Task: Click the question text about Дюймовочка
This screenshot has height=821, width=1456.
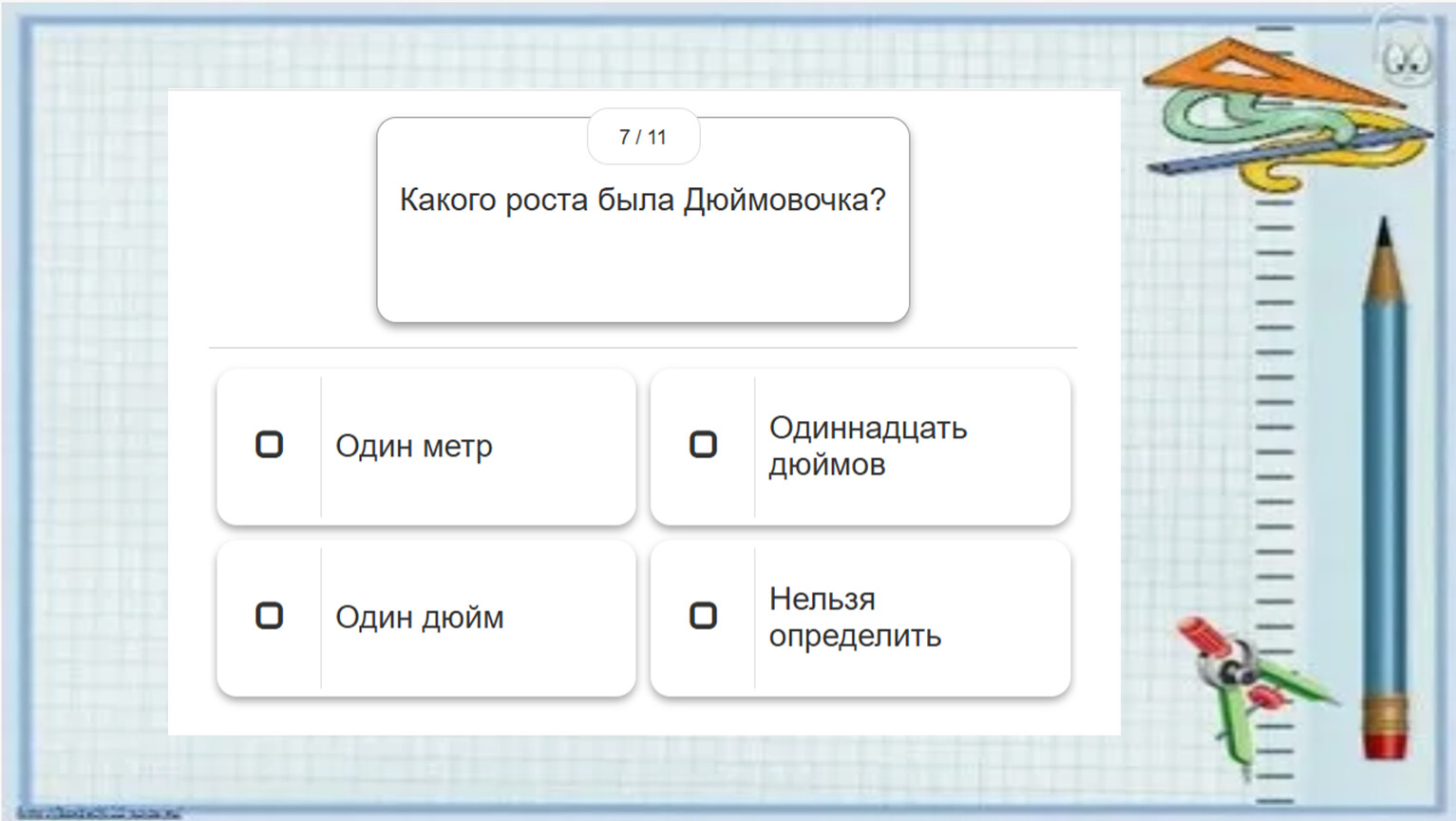Action: (642, 200)
